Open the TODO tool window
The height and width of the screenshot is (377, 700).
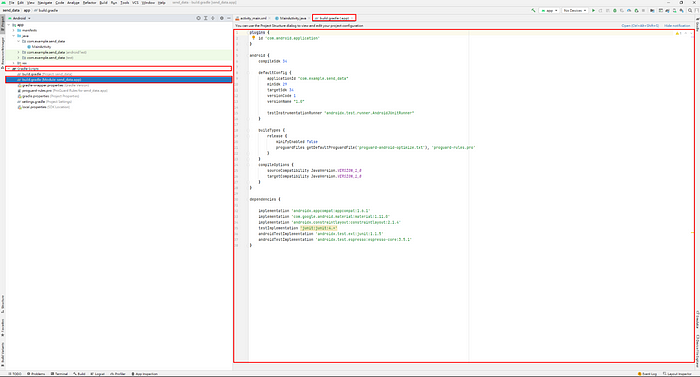point(15,374)
